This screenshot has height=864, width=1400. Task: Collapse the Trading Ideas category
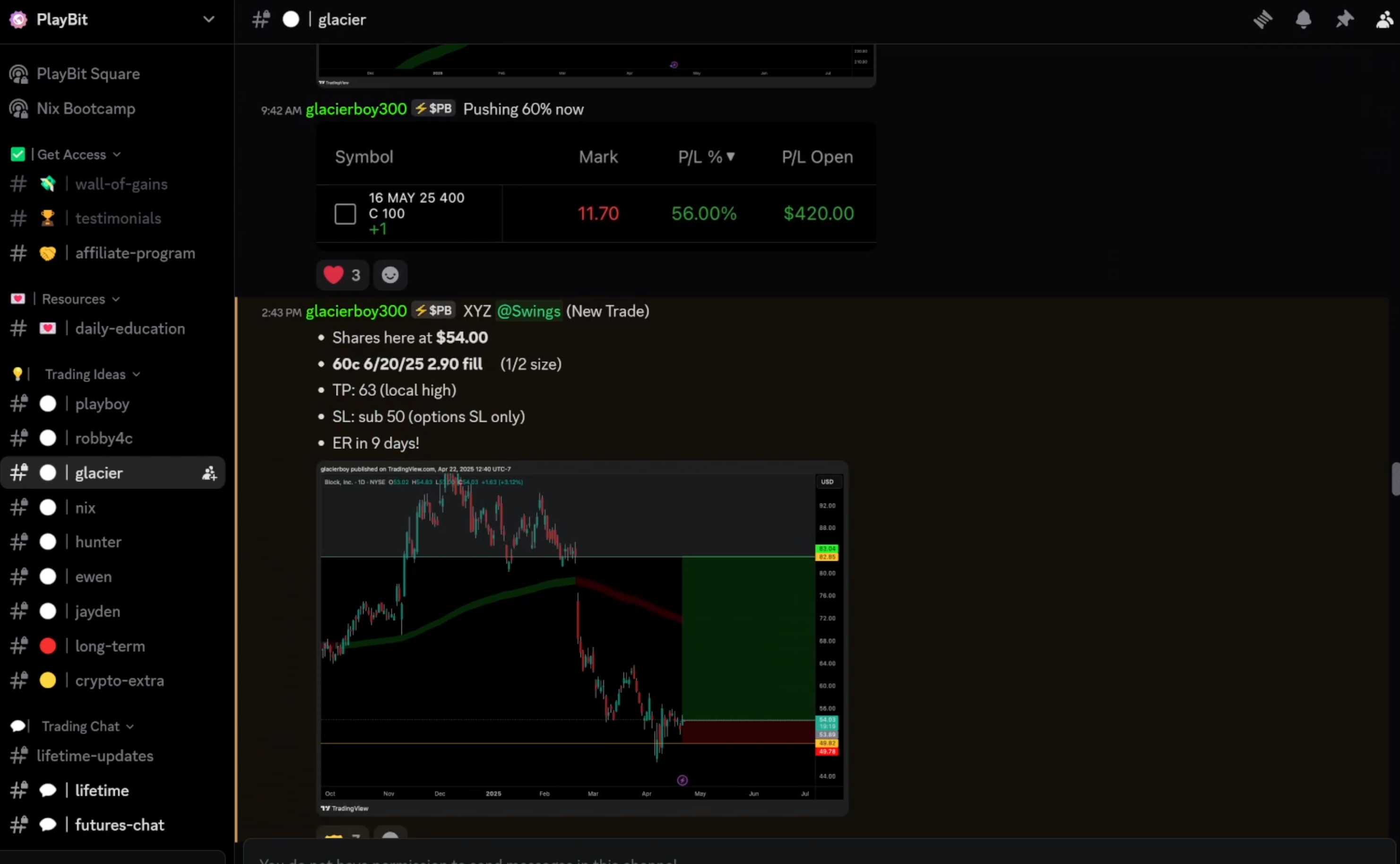click(86, 374)
